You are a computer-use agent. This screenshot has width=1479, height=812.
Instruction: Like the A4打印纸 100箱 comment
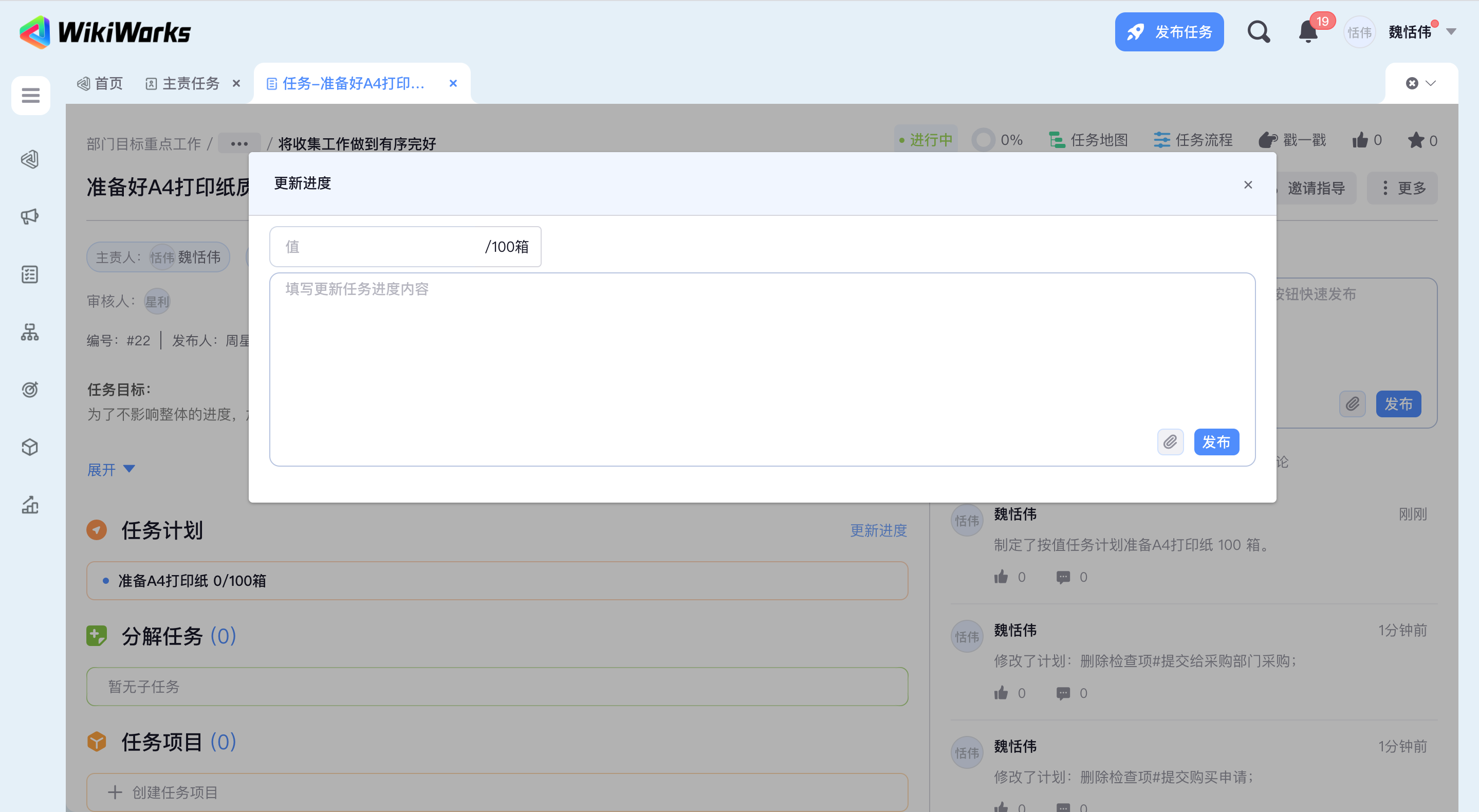tap(1001, 577)
